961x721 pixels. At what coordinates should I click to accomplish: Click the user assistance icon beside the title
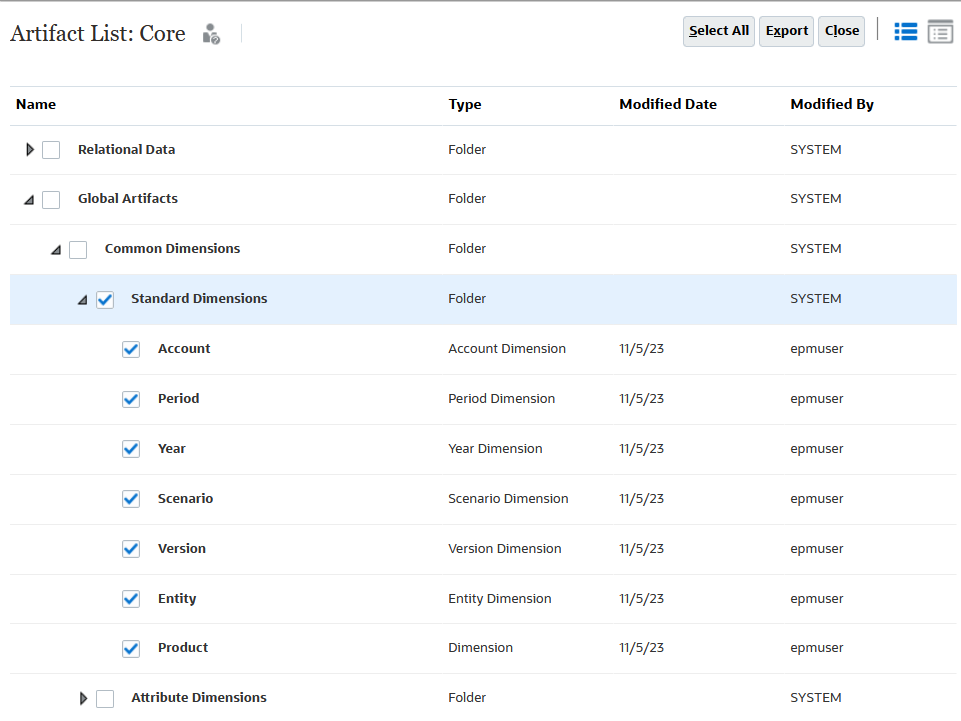point(211,34)
